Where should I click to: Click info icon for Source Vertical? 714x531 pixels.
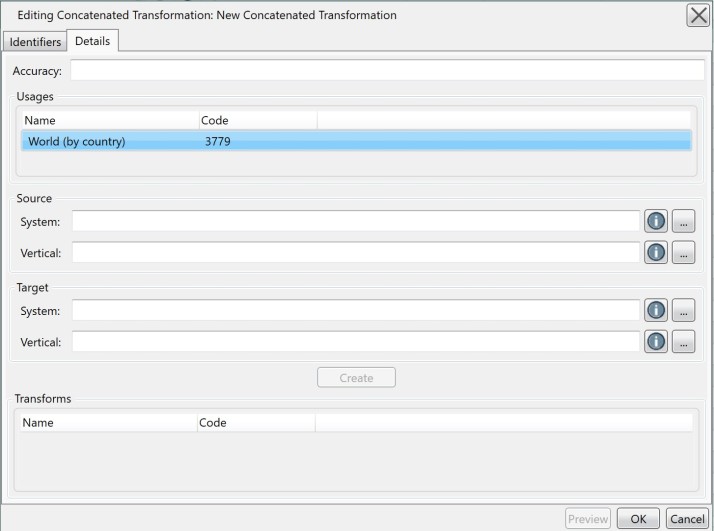pyautogui.click(x=656, y=252)
